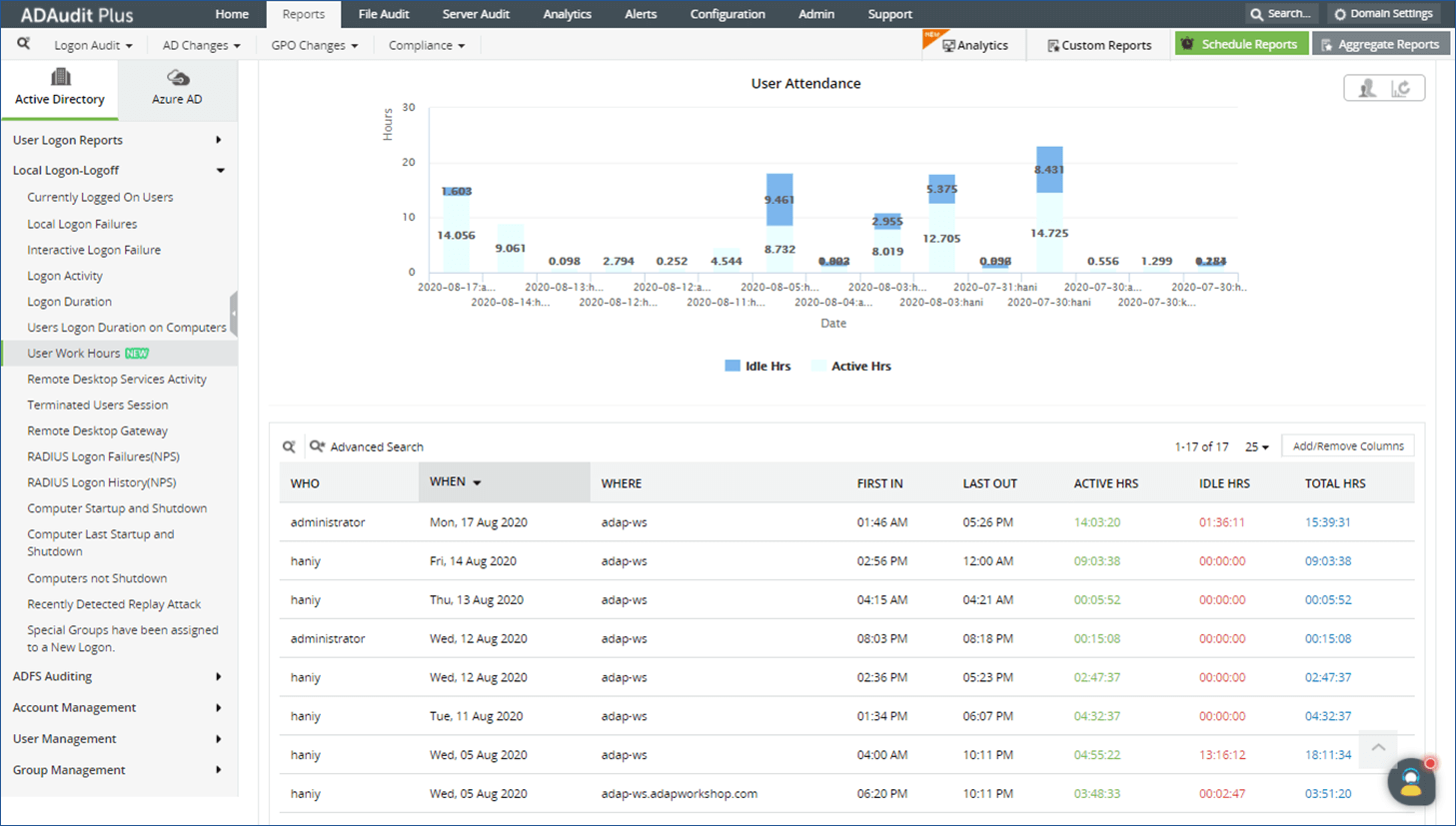1456x826 pixels.
Task: Toggle WHEN column sort order
Action: click(454, 480)
